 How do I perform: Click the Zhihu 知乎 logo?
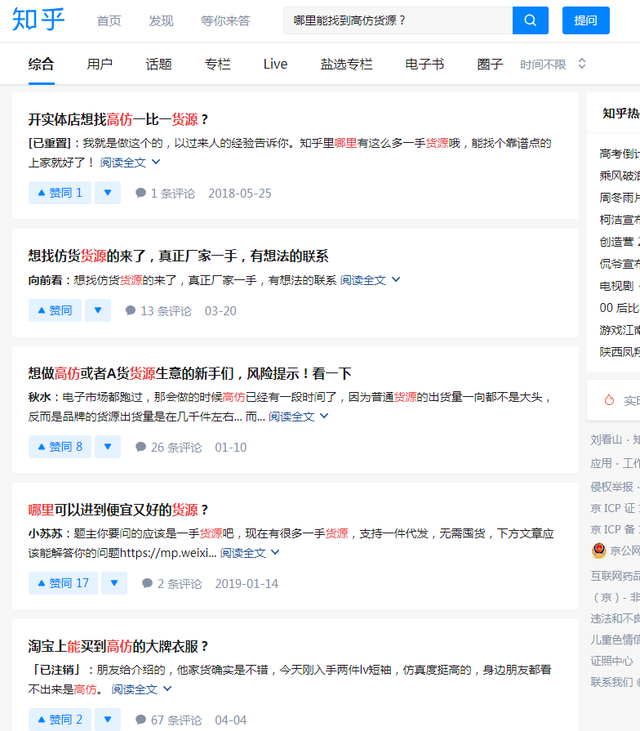[x=38, y=20]
